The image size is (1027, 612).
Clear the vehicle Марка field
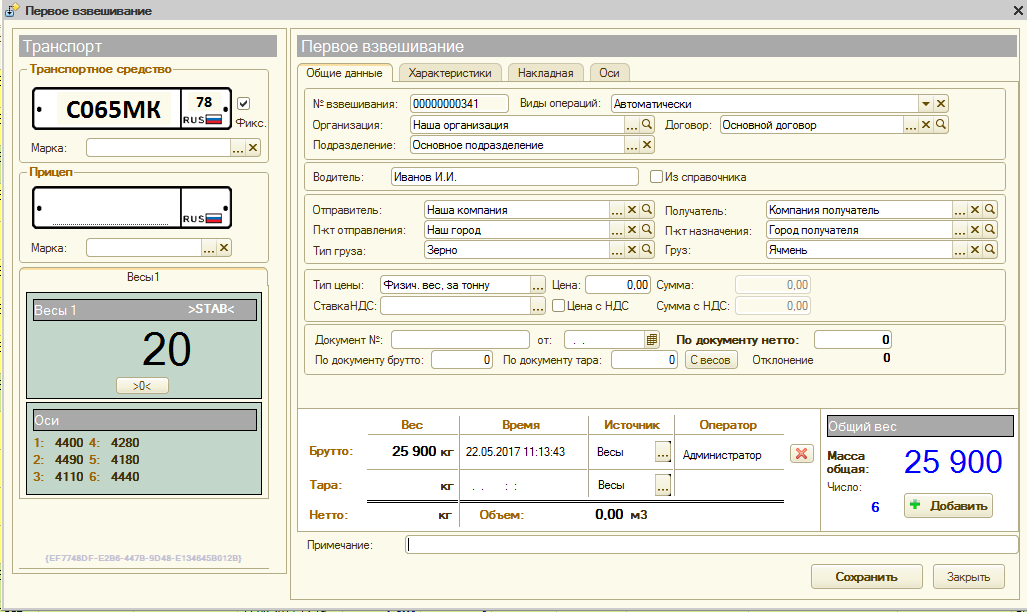(253, 148)
